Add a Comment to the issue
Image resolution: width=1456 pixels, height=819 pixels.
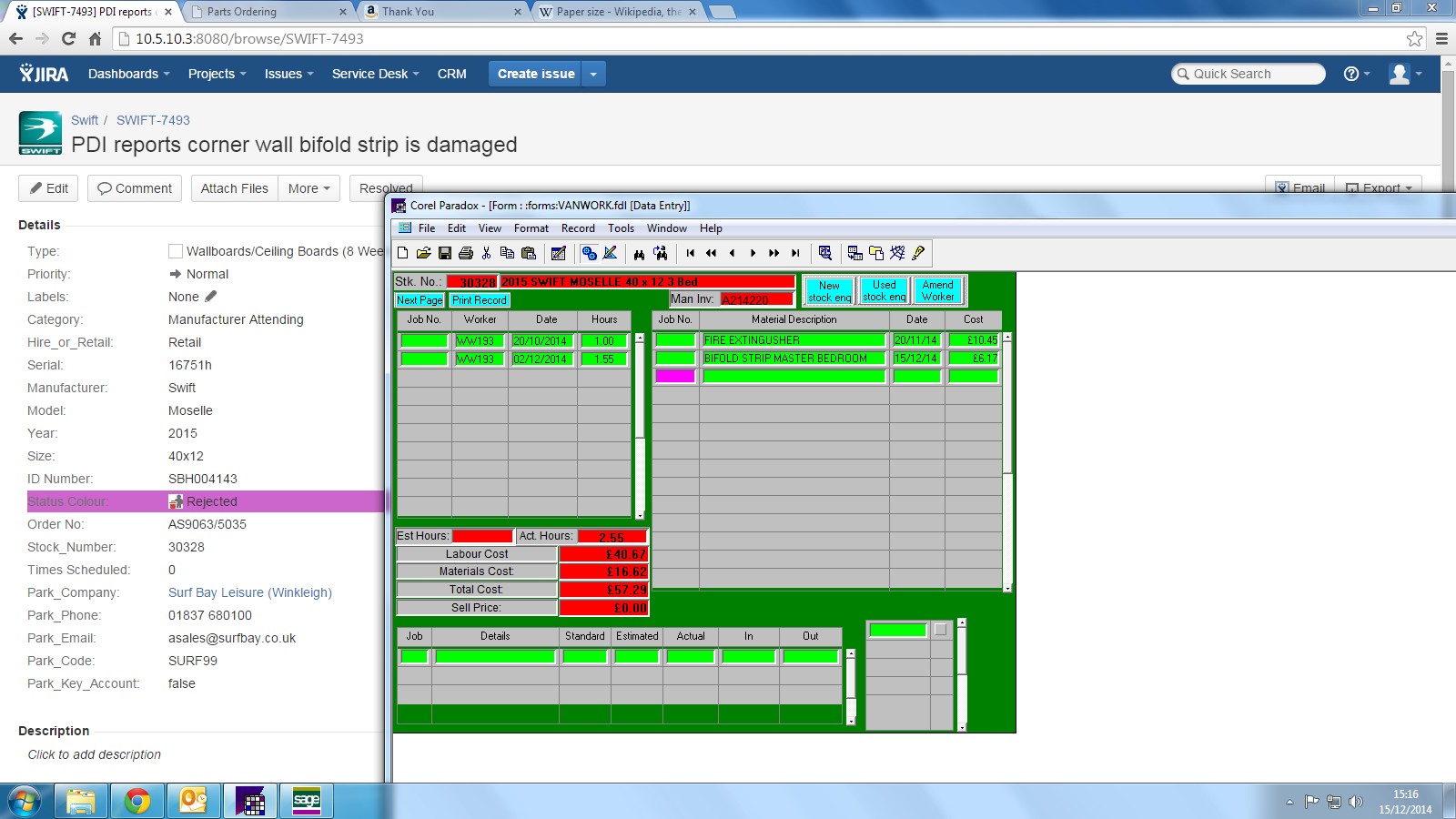135,188
